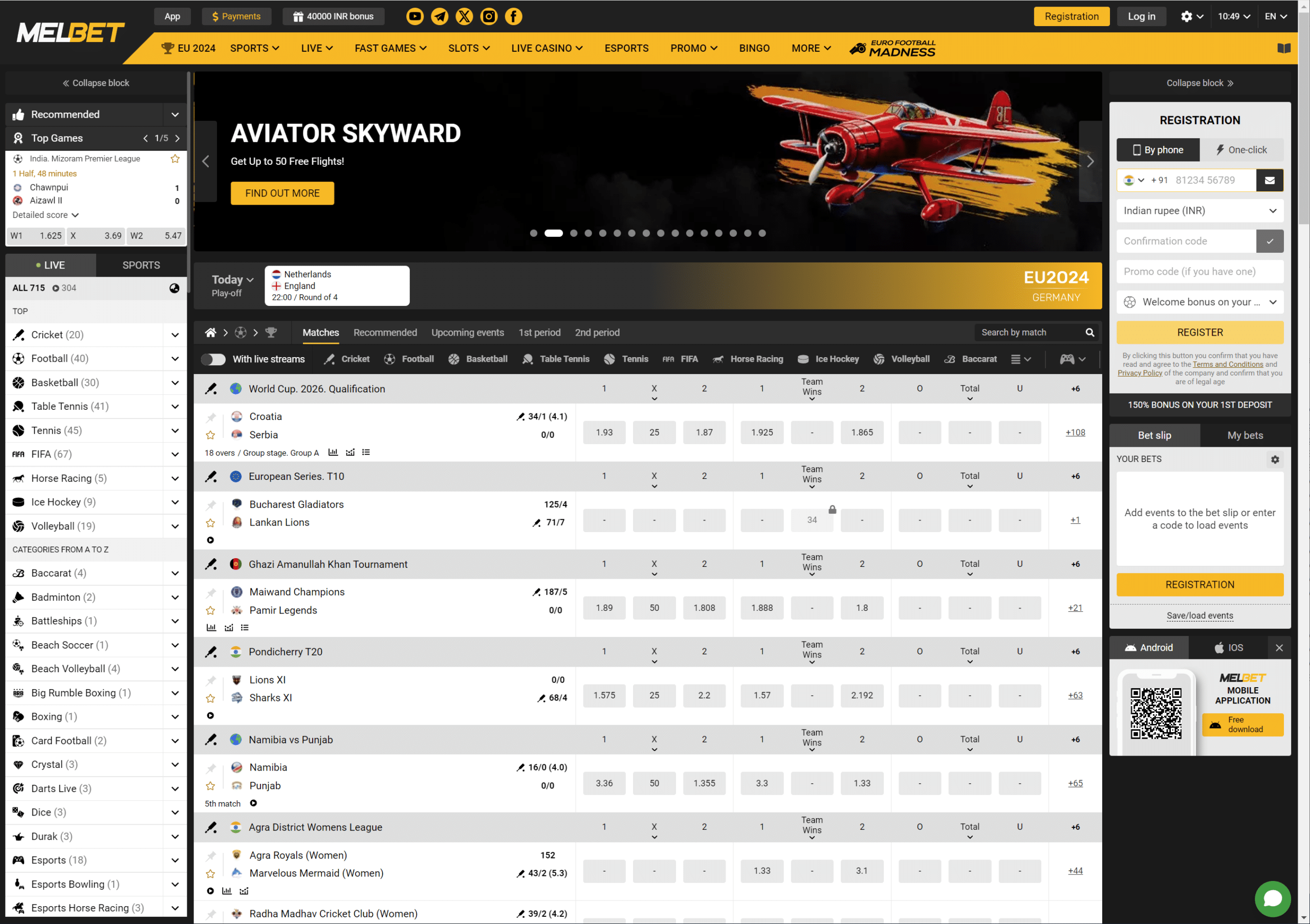Screen dimensions: 1310x924
Task: Click the settings gear icon in header
Action: (1187, 16)
